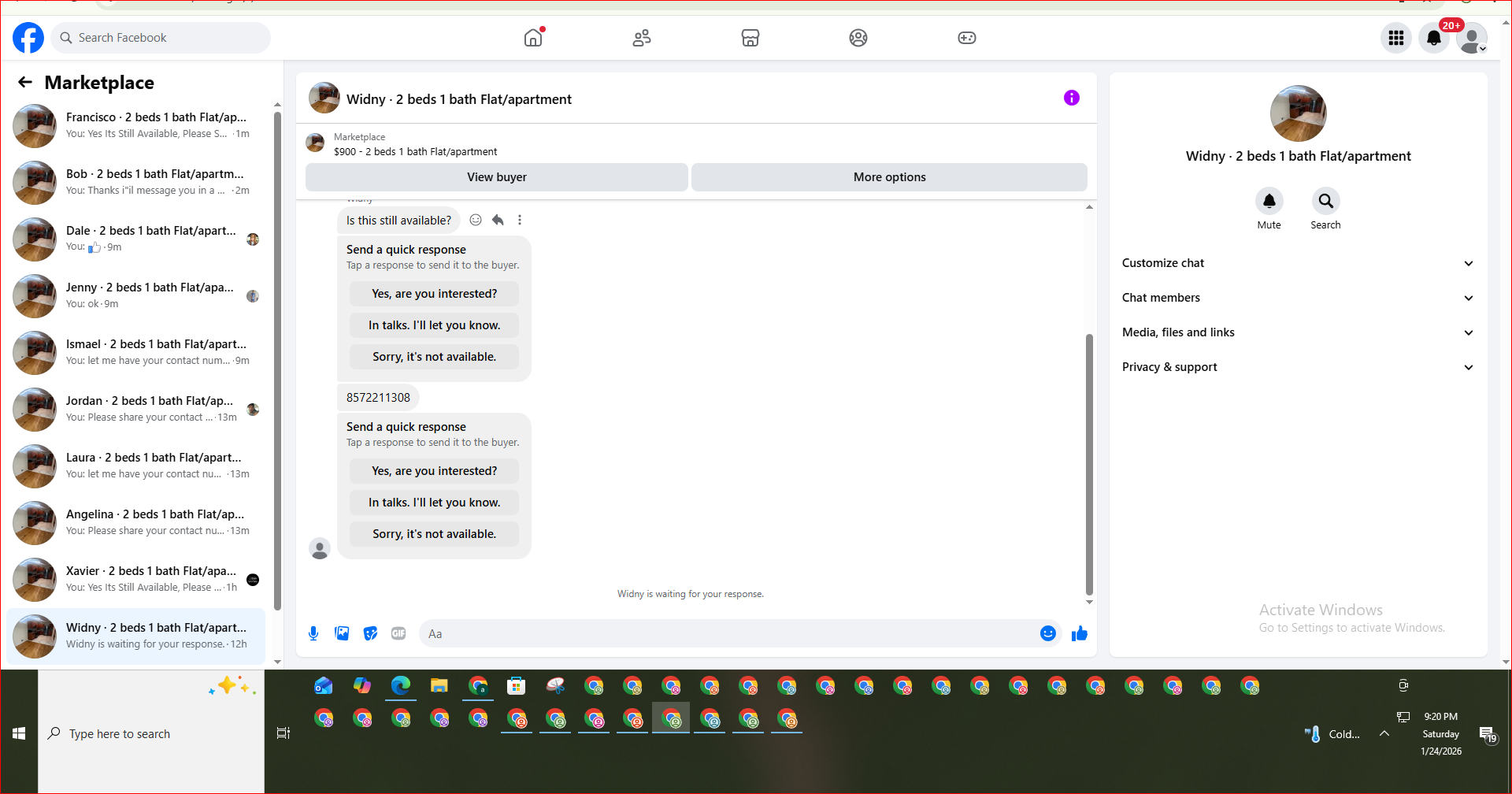Open the Facebook menu grid icon
The width and height of the screenshot is (1512, 794).
point(1396,38)
